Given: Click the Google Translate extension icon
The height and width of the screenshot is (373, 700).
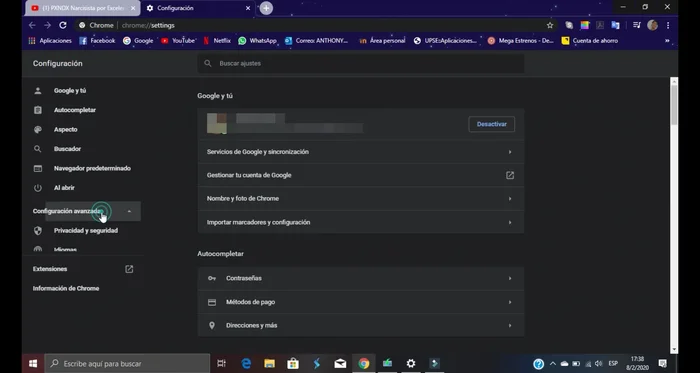Looking at the screenshot, I should click(616, 25).
